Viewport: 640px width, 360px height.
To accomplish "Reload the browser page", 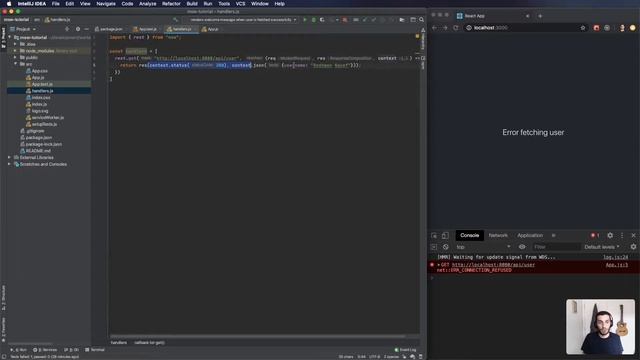I will [x=456, y=28].
